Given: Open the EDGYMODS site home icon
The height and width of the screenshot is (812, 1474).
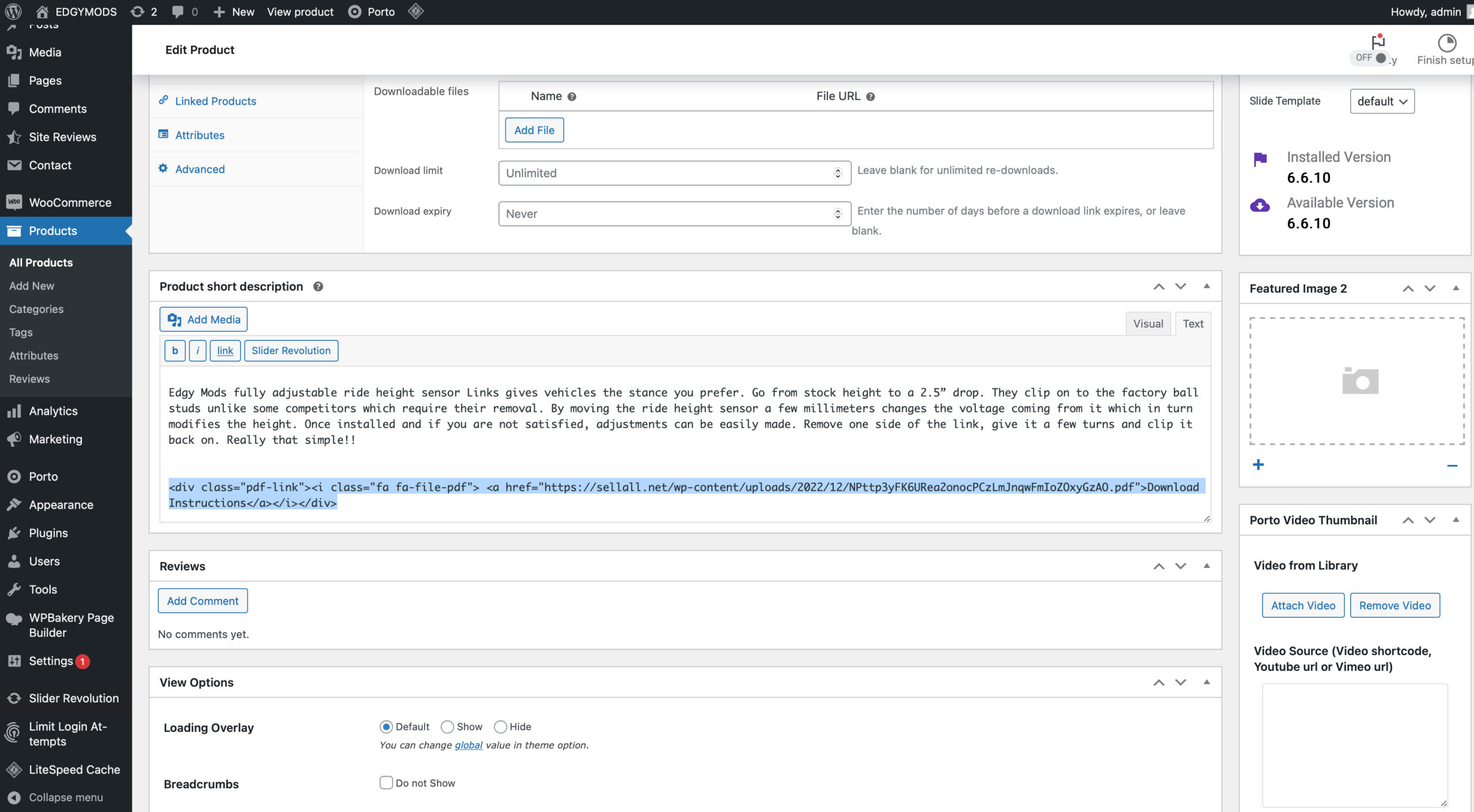Looking at the screenshot, I should 42,12.
